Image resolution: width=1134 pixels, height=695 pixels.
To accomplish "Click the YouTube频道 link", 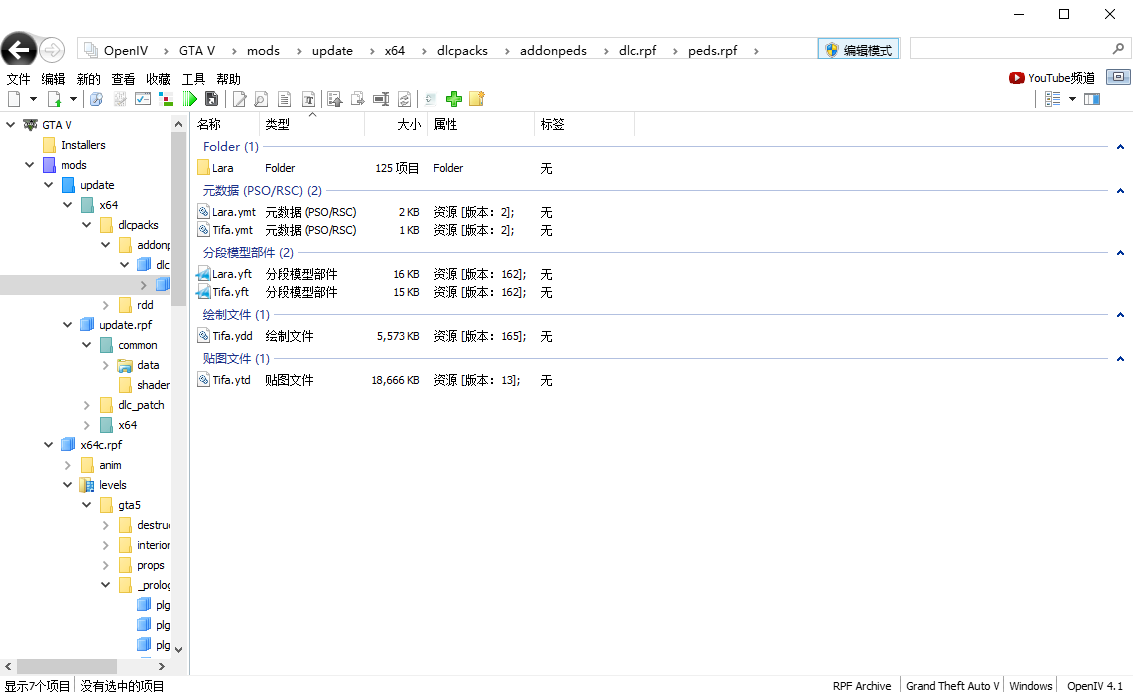I will (x=1052, y=77).
